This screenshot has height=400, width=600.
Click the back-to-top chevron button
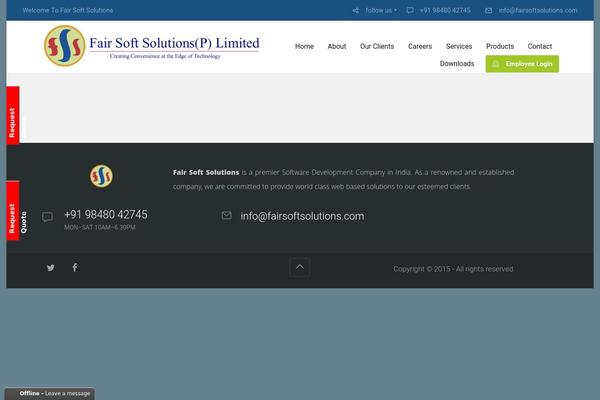click(300, 267)
